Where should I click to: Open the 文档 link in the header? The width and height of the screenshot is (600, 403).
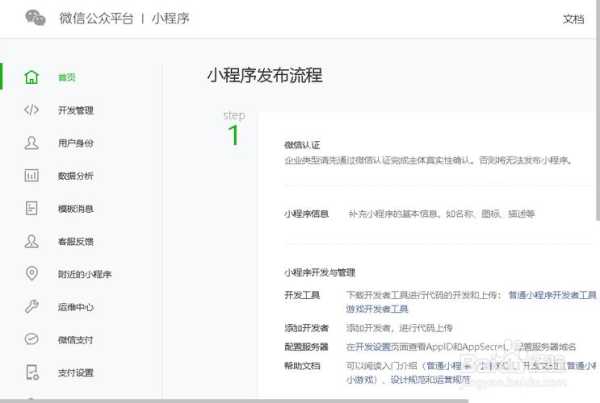point(573,19)
